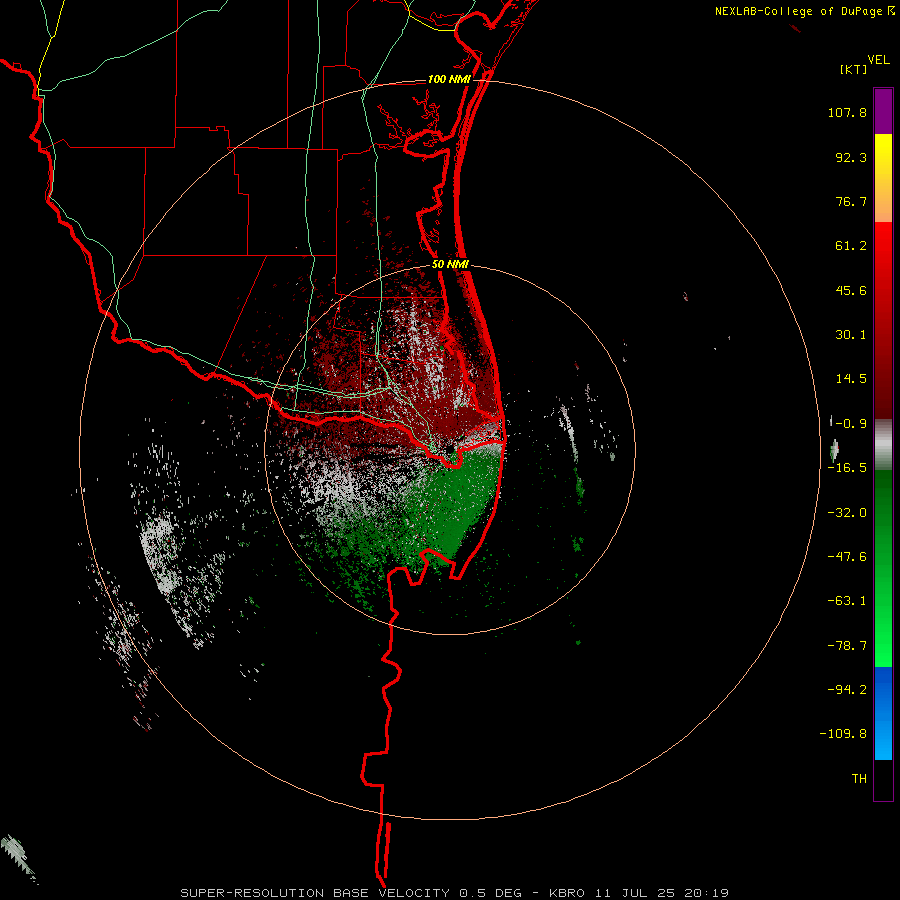Click the -32.0 legend value
Image resolution: width=900 pixels, height=900 pixels.
coord(847,513)
